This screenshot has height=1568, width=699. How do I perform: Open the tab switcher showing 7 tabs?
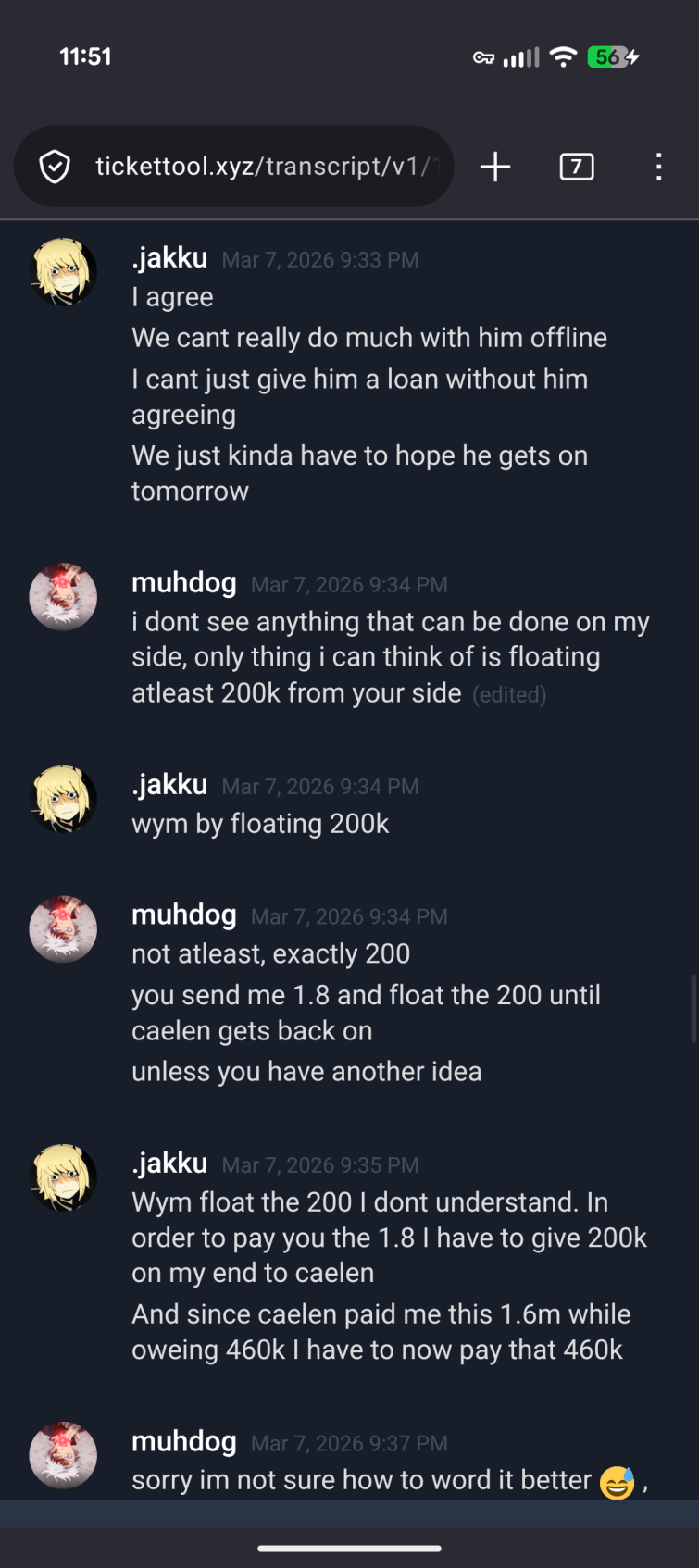pyautogui.click(x=576, y=167)
